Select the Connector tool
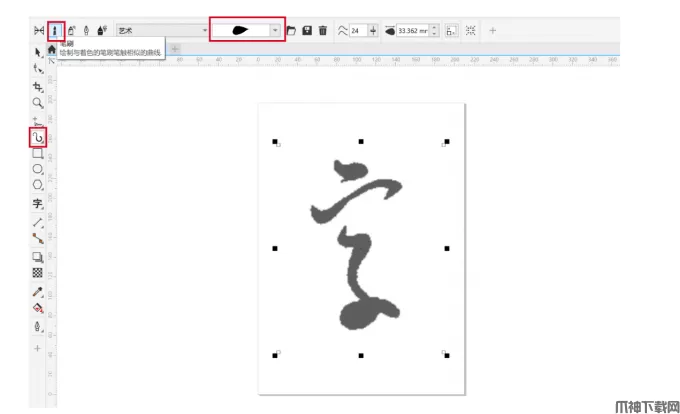The image size is (680, 414). coord(38,238)
